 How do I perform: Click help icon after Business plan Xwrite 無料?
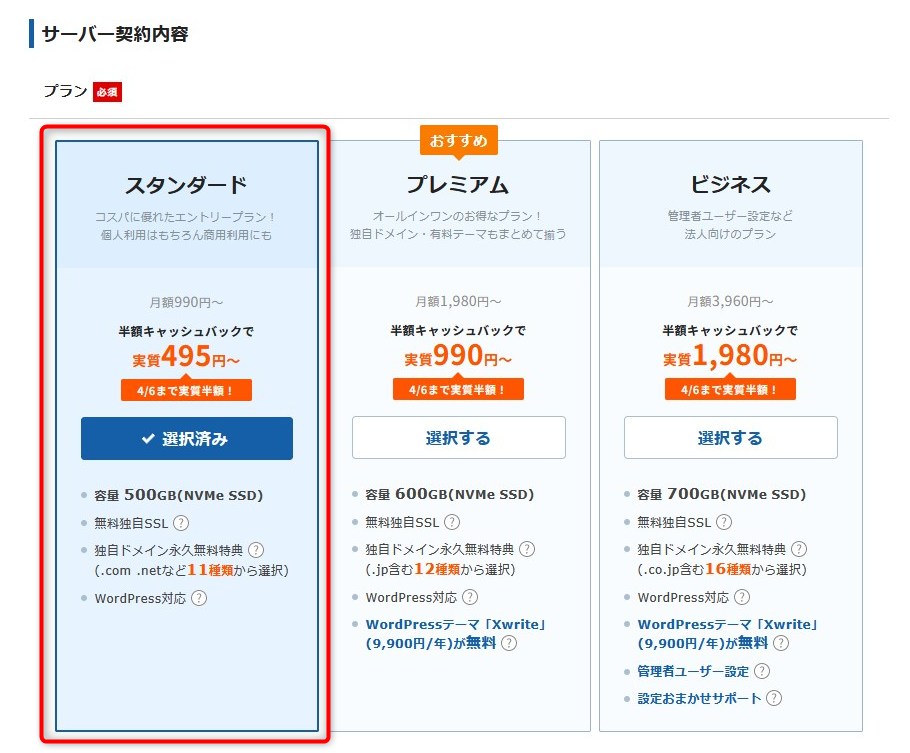[781, 643]
